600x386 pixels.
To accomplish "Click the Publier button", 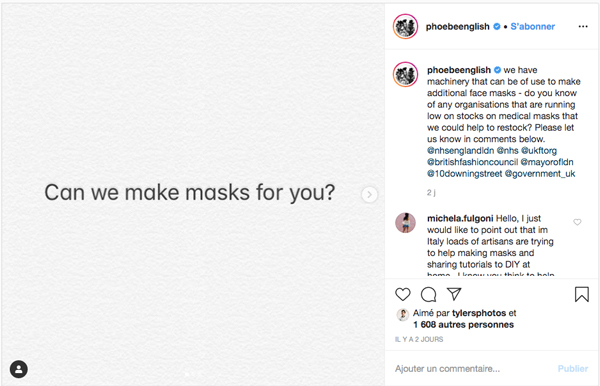I will coord(572,369).
